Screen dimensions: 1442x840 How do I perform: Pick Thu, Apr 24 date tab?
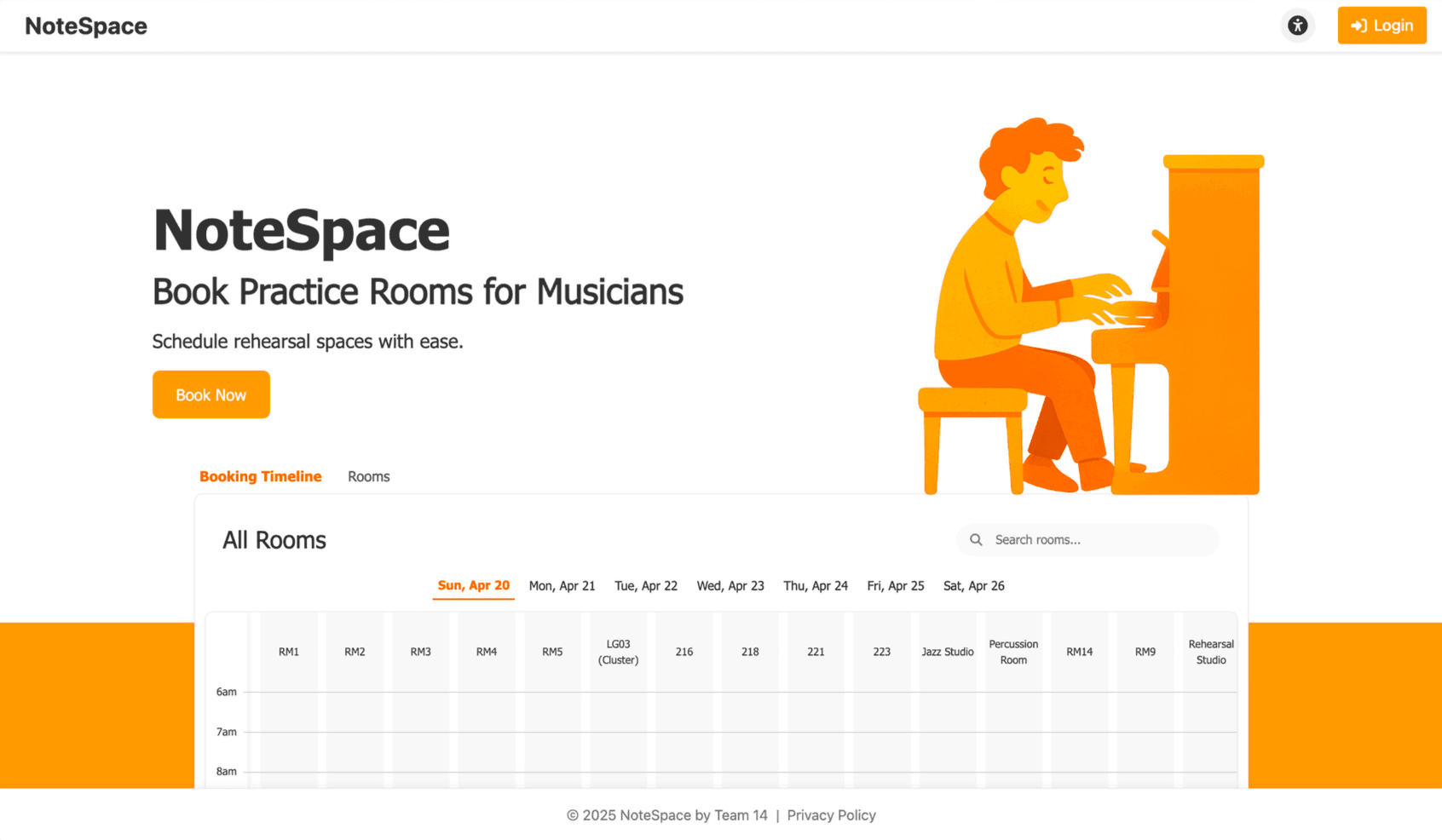[816, 586]
